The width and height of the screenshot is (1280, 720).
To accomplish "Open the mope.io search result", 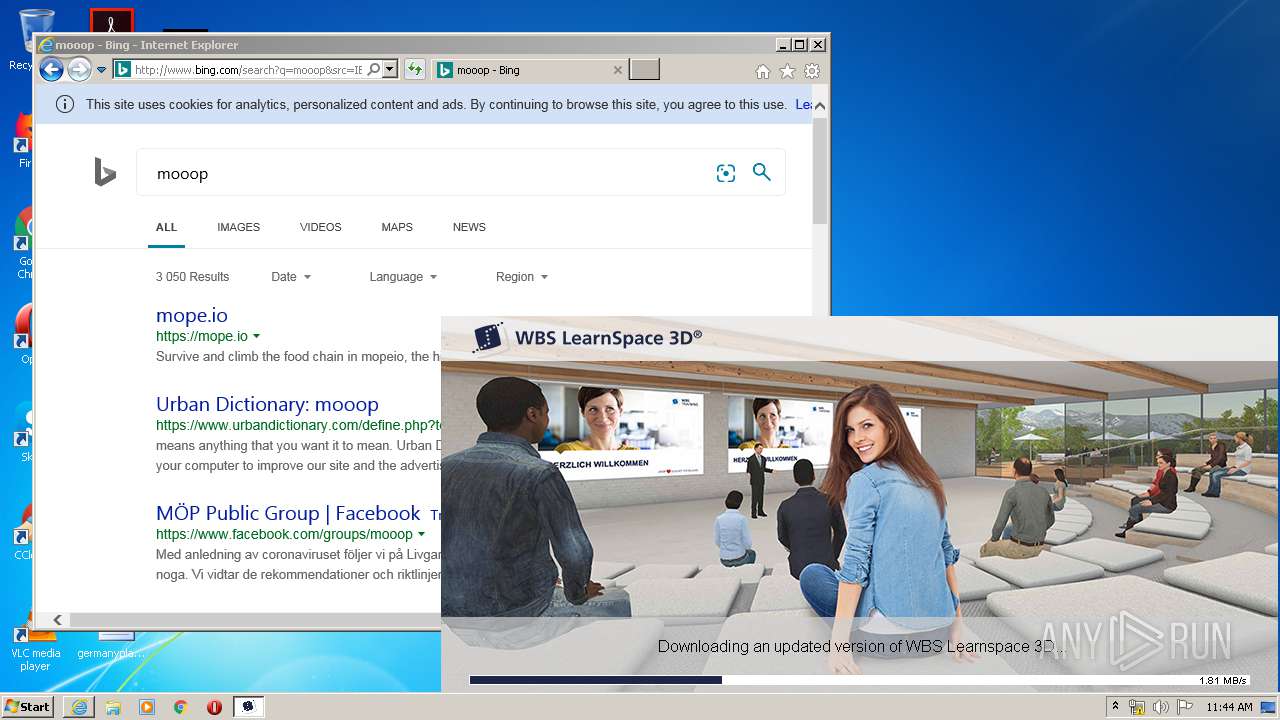I will [x=192, y=315].
